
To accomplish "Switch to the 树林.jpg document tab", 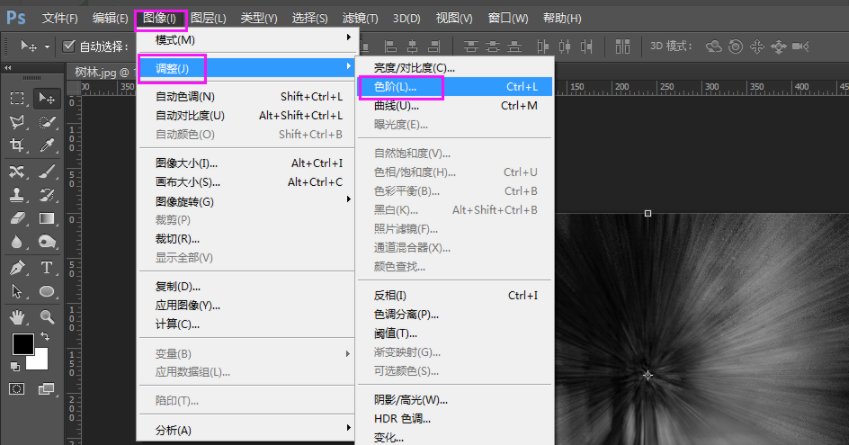I will point(102,72).
